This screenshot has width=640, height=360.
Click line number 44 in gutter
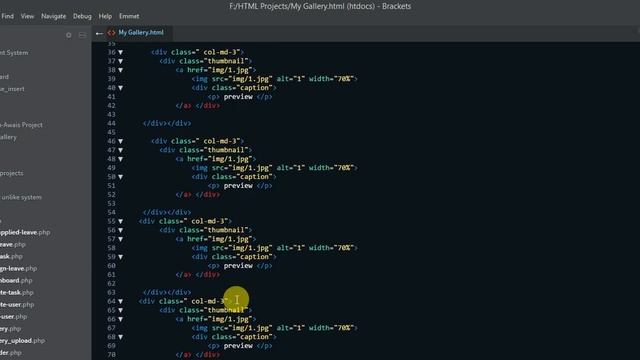pos(111,123)
